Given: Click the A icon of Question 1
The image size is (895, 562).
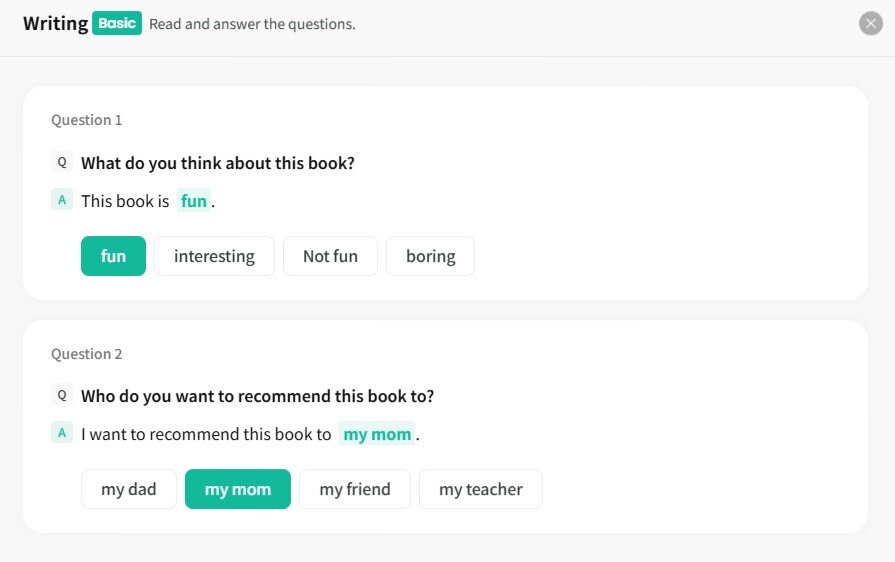Looking at the screenshot, I should (62, 200).
